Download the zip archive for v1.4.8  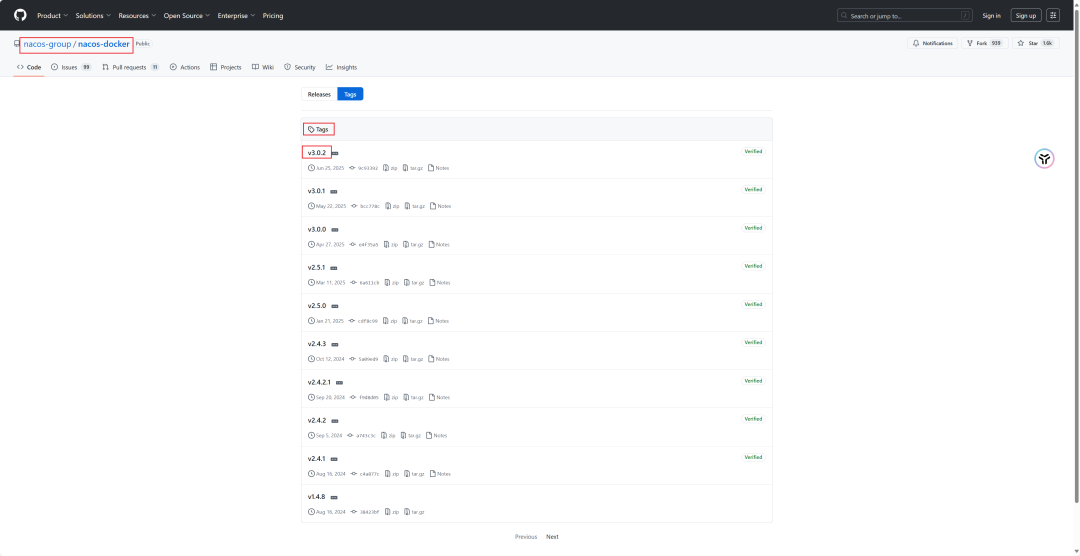coord(392,512)
